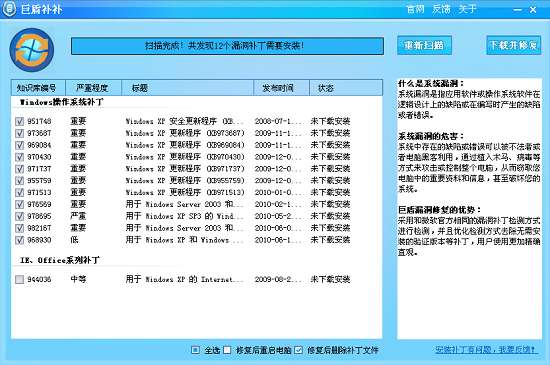Click the 系统漏洞的危害 heading

(431, 136)
